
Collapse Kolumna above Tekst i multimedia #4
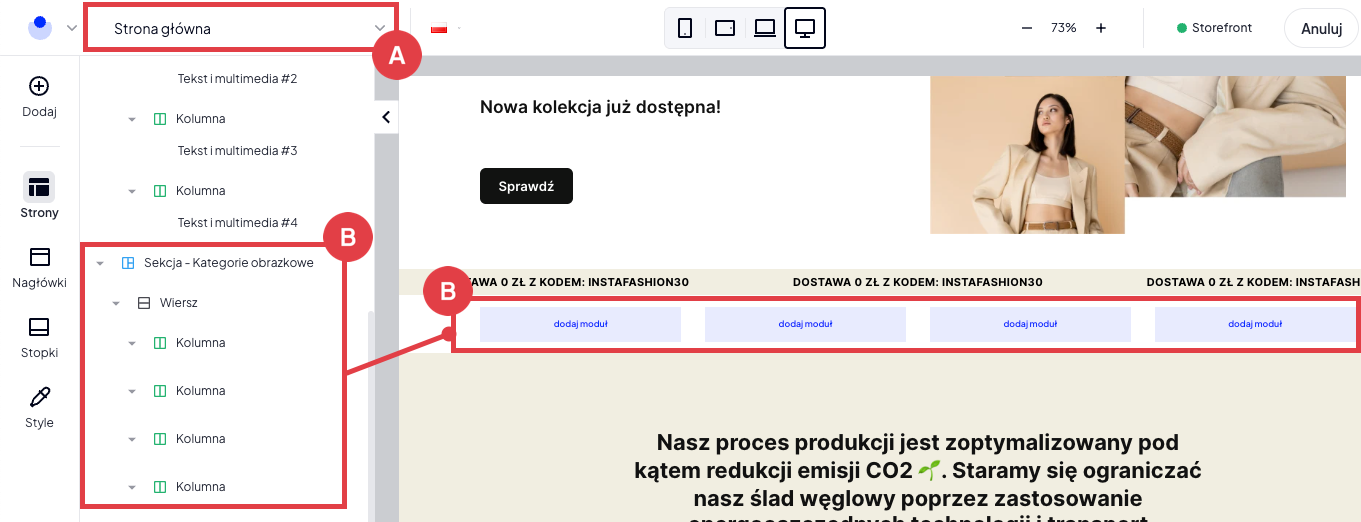point(132,191)
